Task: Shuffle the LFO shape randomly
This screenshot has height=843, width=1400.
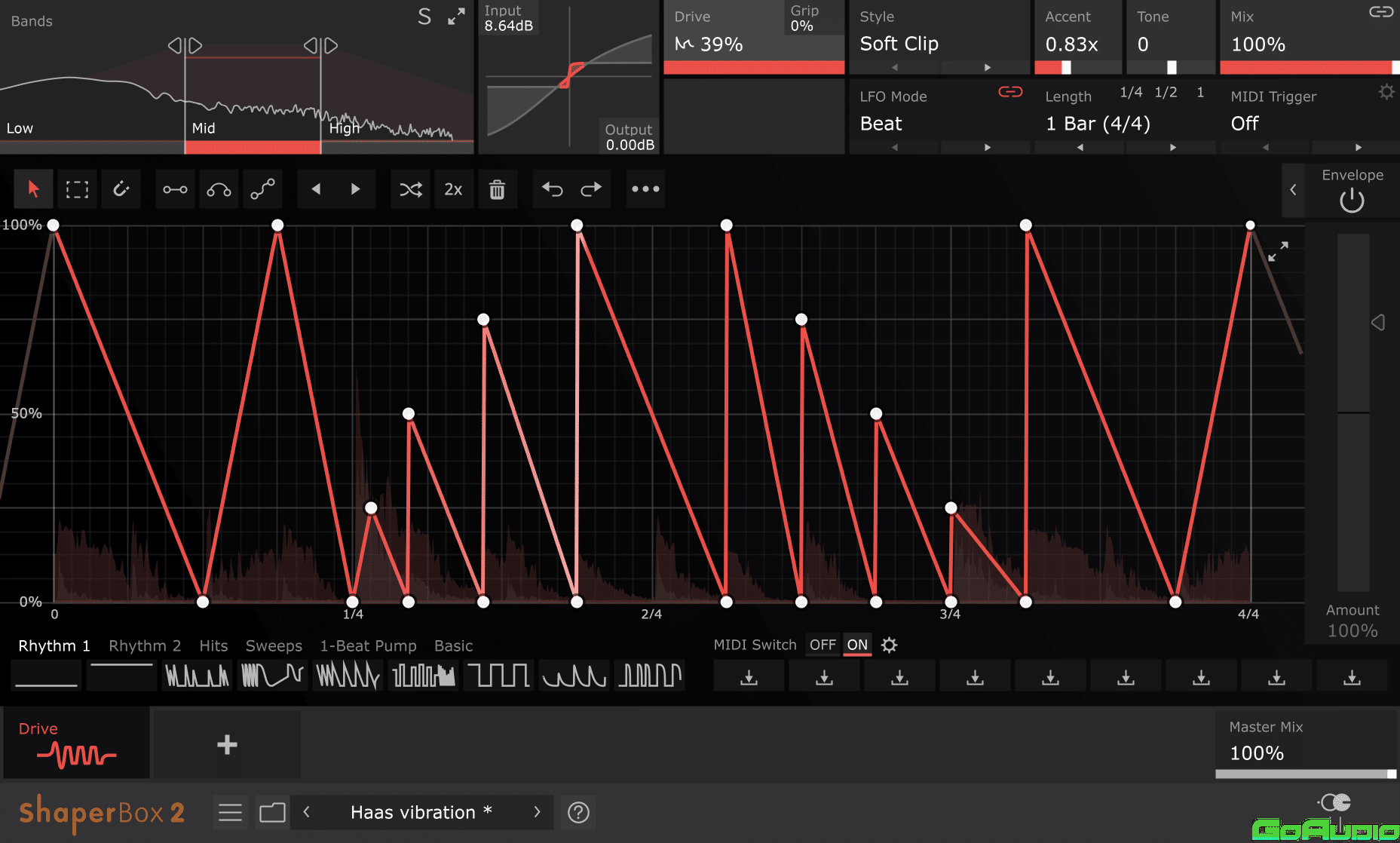Action: pos(410,189)
